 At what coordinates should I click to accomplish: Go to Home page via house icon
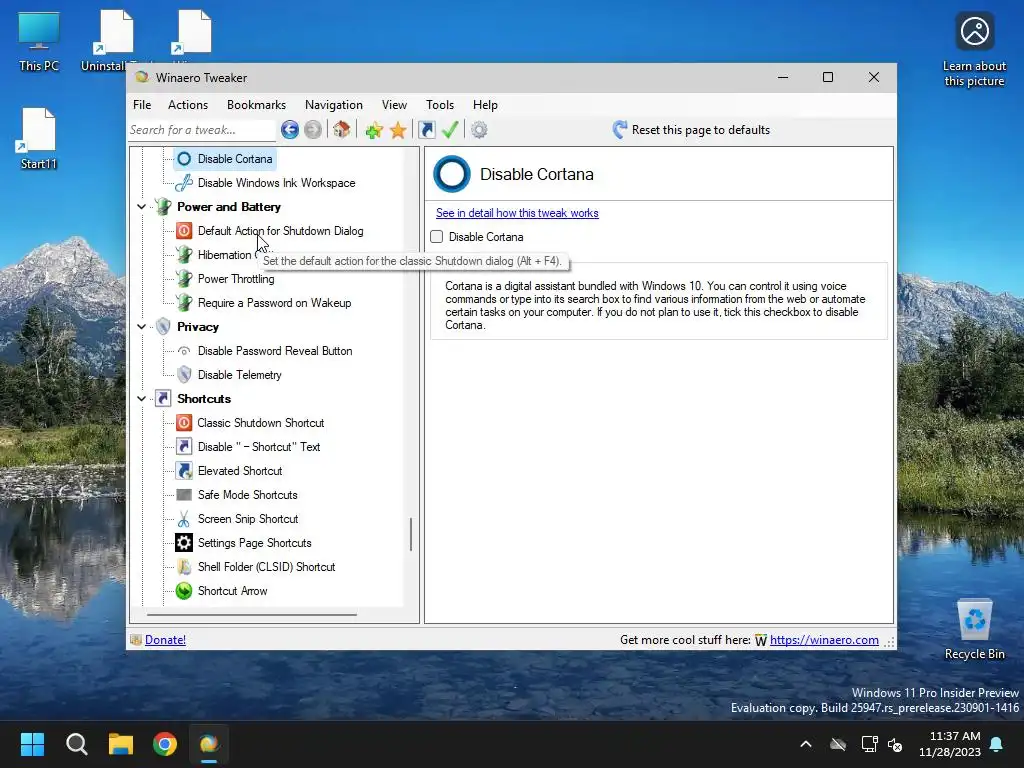coord(342,129)
